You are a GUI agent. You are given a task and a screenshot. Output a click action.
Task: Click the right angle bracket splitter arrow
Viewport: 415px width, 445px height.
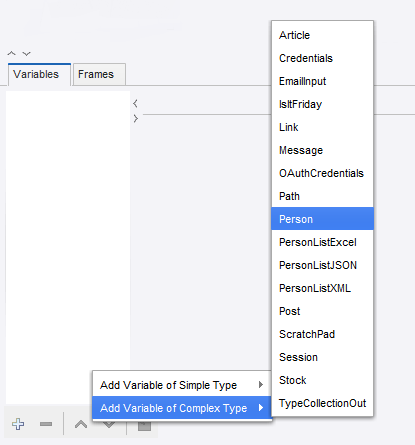click(136, 119)
